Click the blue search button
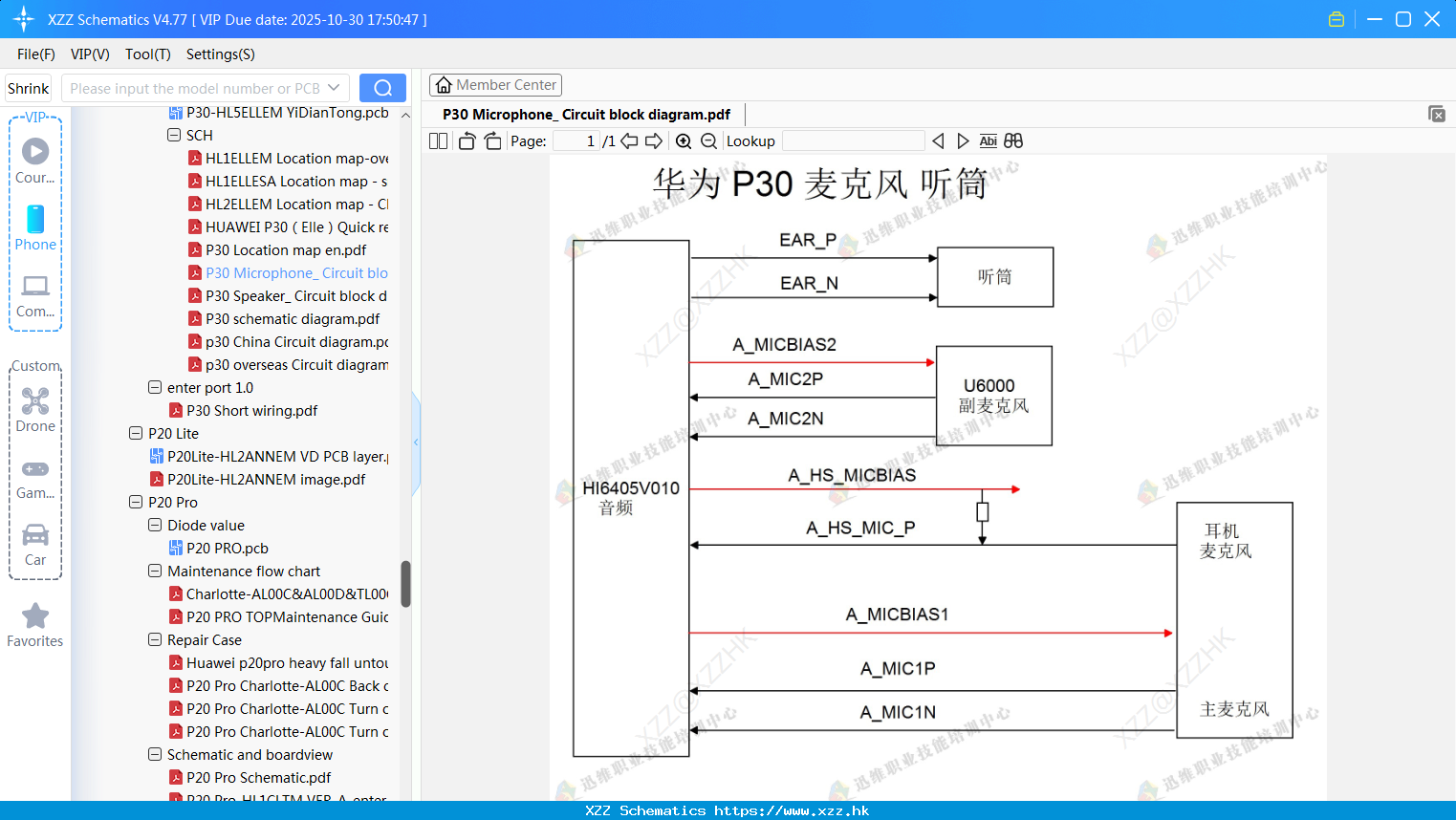This screenshot has width=1456, height=820. [382, 88]
